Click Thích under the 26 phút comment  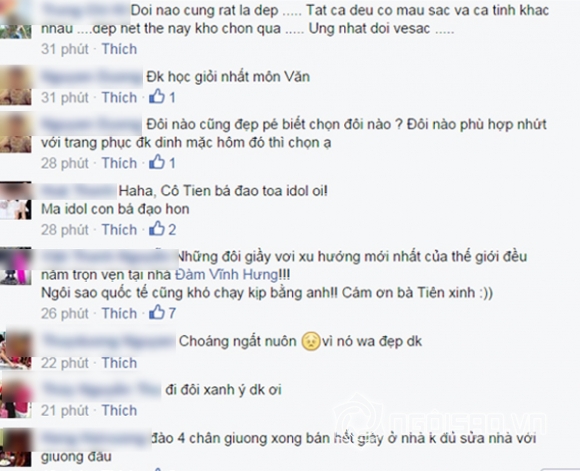(x=119, y=313)
